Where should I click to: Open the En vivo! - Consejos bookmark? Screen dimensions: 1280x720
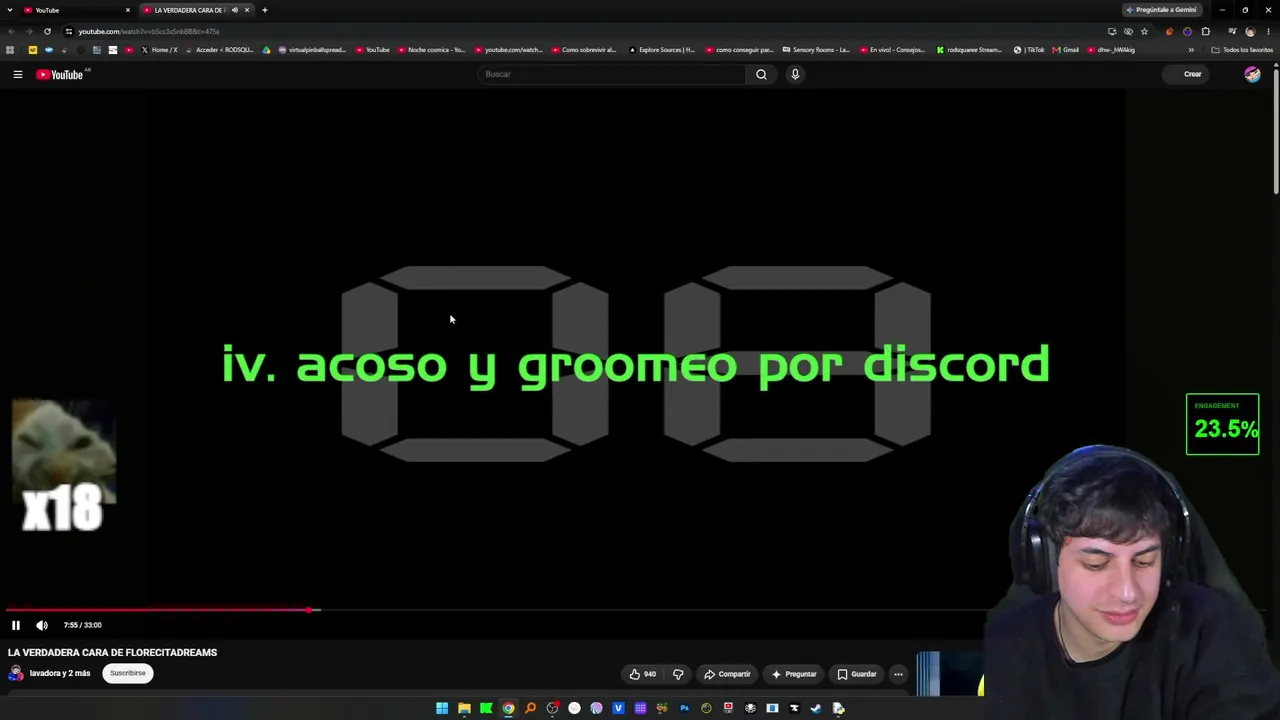[x=892, y=50]
